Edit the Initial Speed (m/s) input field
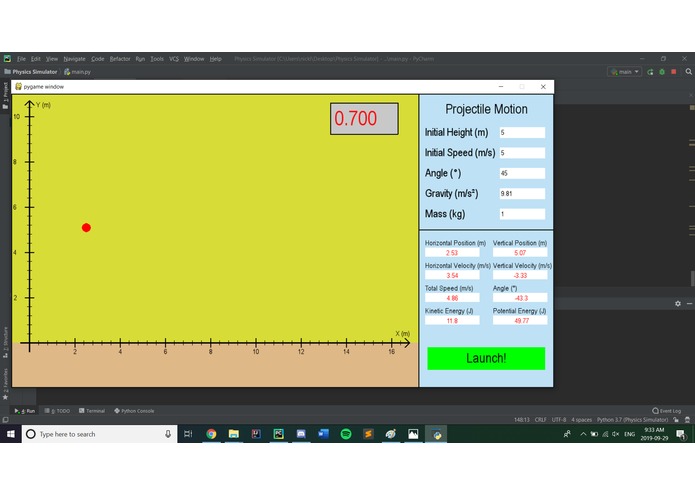 point(522,153)
